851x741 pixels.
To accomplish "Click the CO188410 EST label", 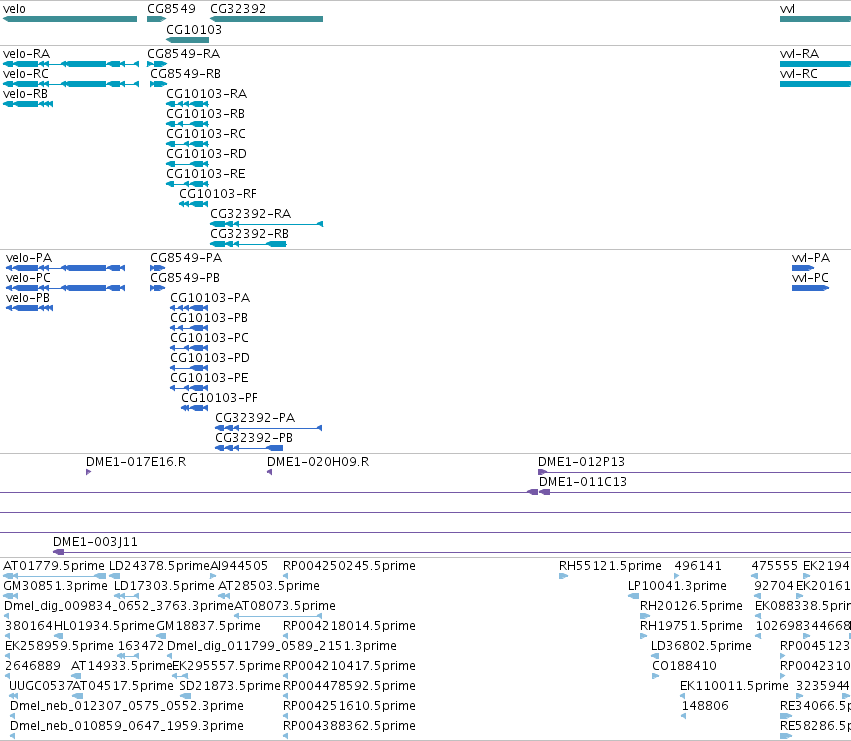I will pos(684,667).
